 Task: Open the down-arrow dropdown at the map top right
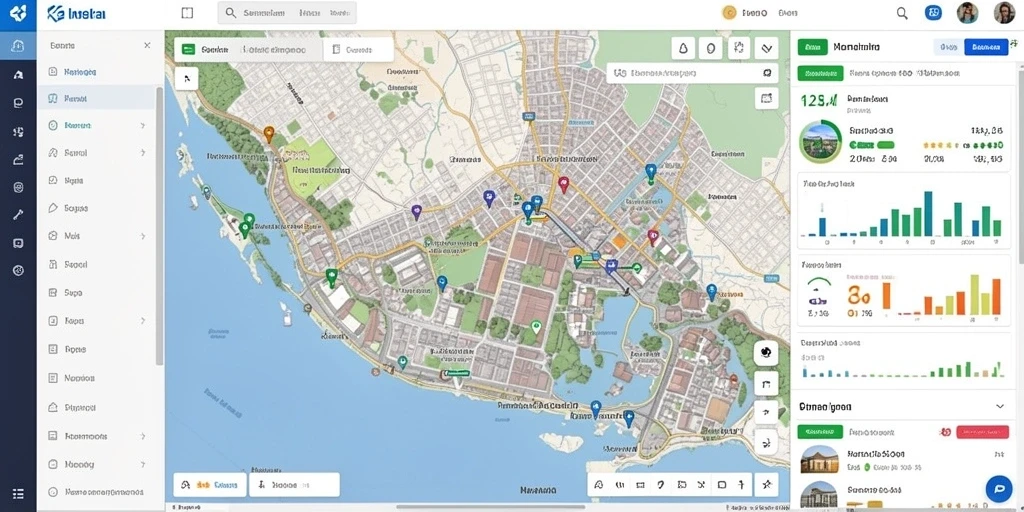767,48
